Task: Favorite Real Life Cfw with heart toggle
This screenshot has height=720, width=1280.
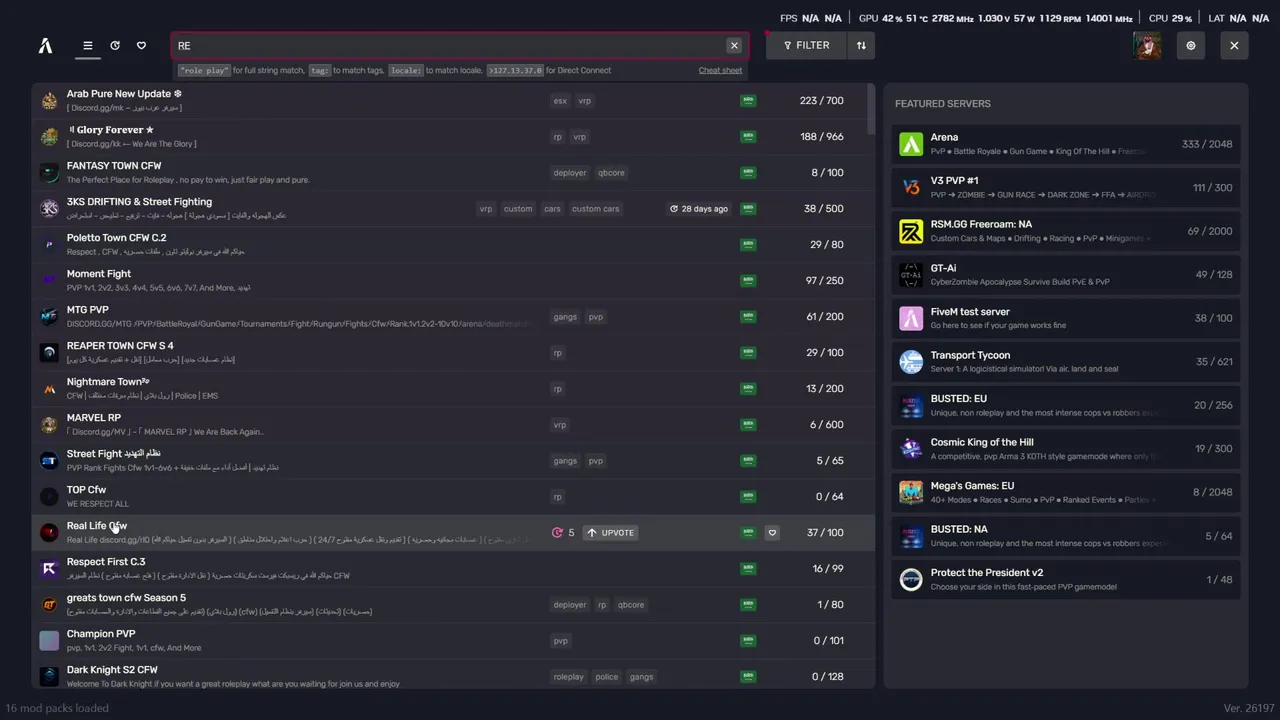Action: tap(772, 533)
